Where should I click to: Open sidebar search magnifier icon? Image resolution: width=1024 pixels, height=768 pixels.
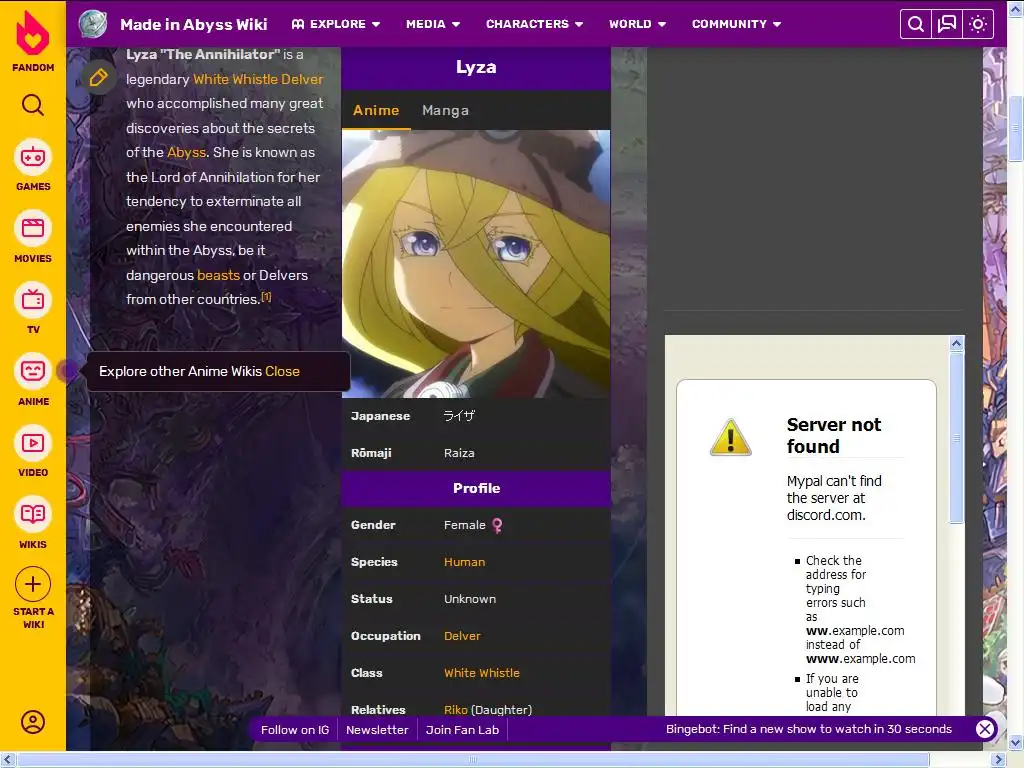click(x=33, y=105)
